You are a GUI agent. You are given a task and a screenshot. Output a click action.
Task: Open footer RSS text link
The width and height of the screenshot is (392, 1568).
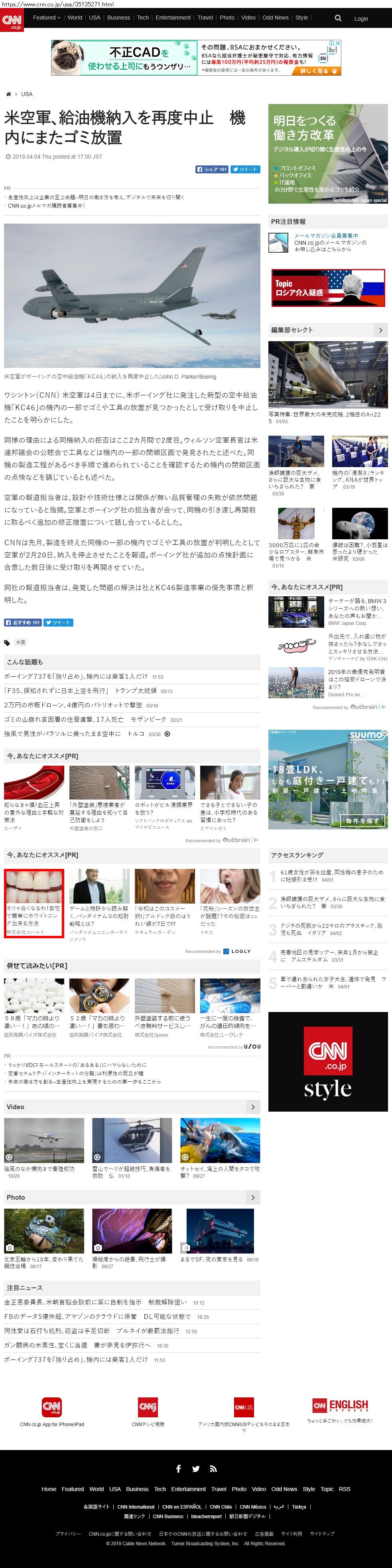[x=345, y=1489]
